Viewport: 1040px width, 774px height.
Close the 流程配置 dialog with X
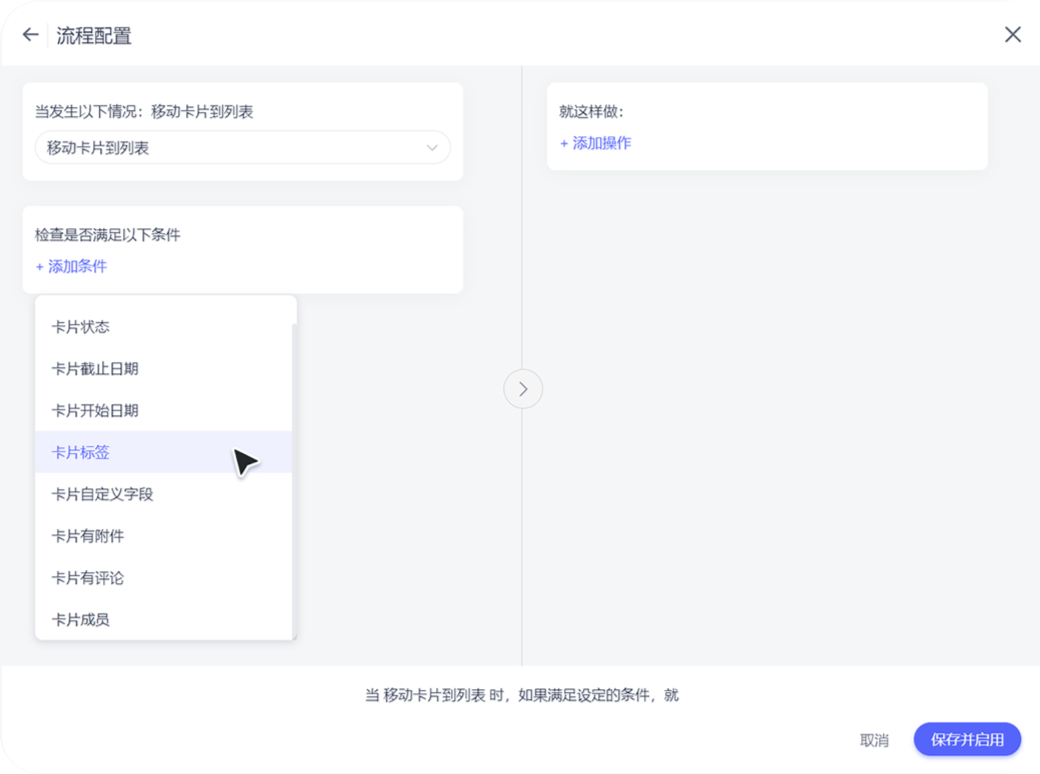point(1012,35)
